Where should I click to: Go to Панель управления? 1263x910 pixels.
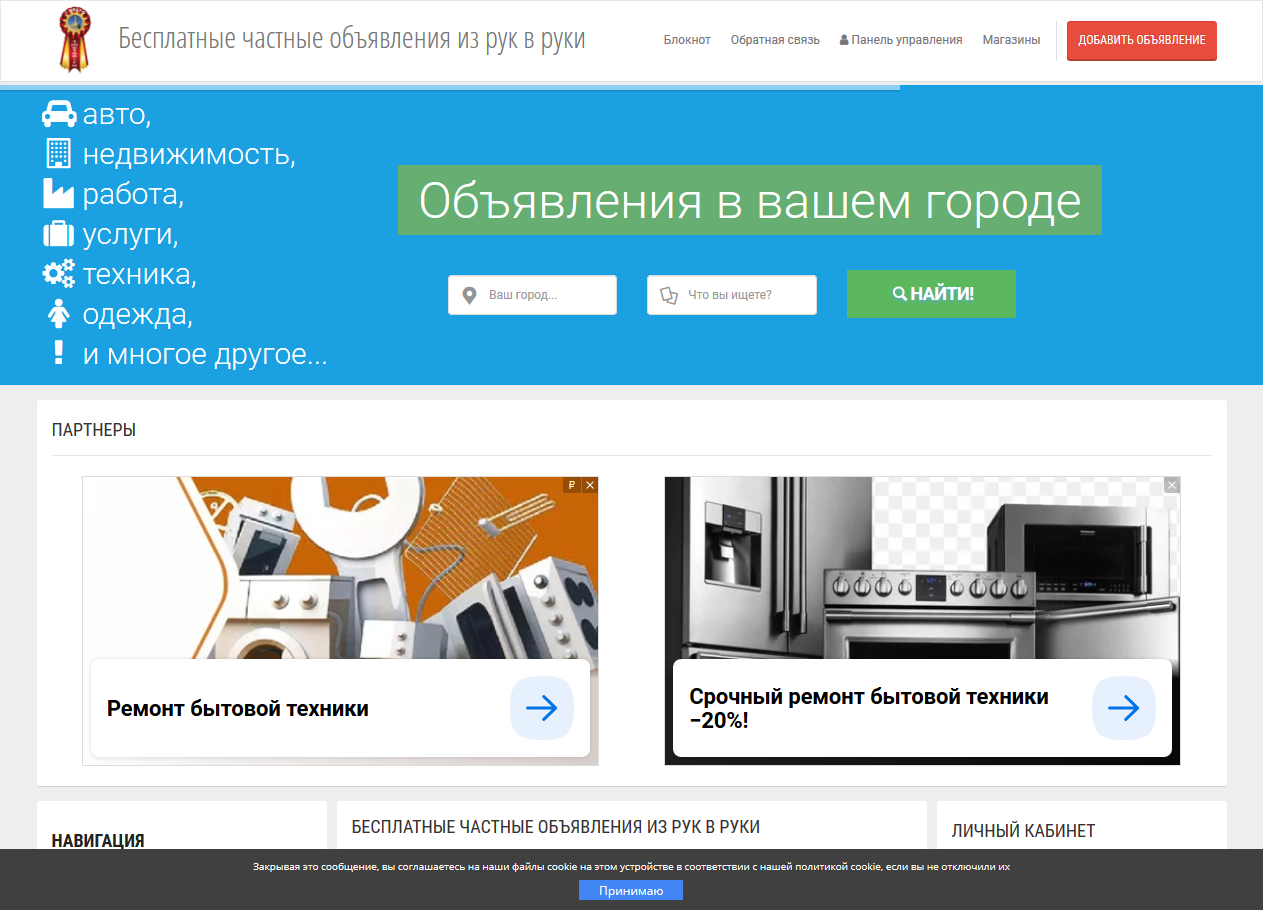(901, 40)
